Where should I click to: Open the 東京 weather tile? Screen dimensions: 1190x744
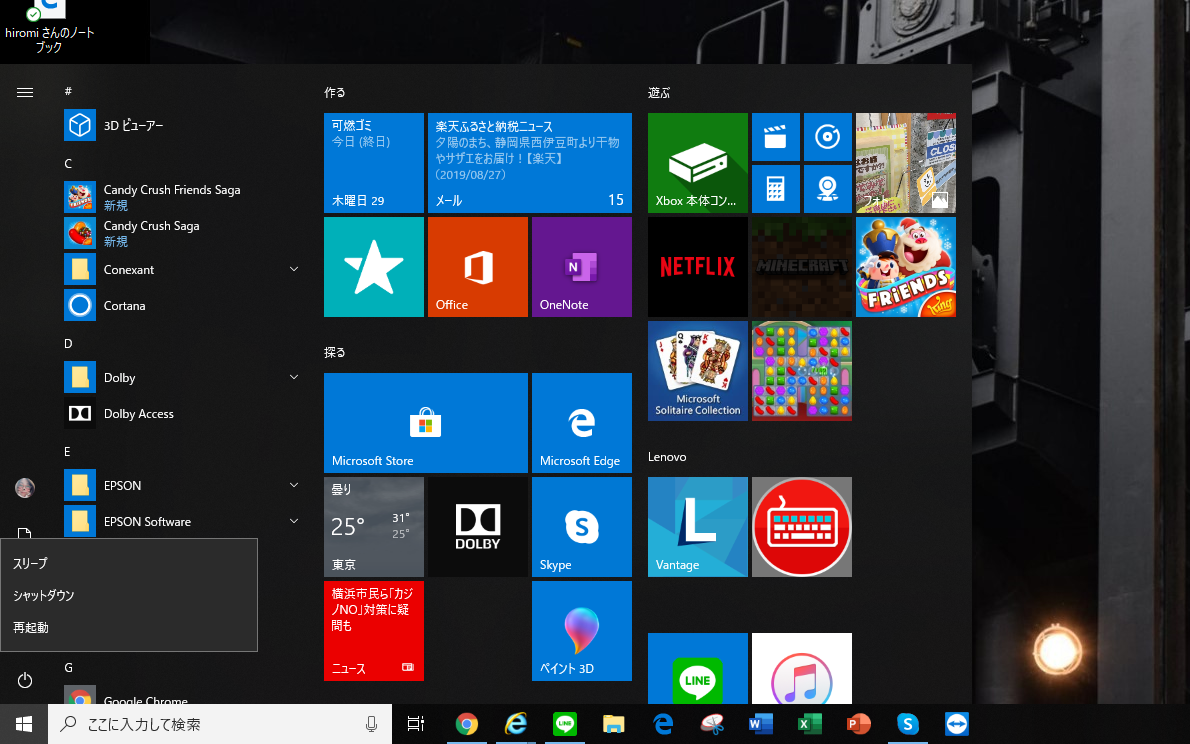(x=373, y=527)
